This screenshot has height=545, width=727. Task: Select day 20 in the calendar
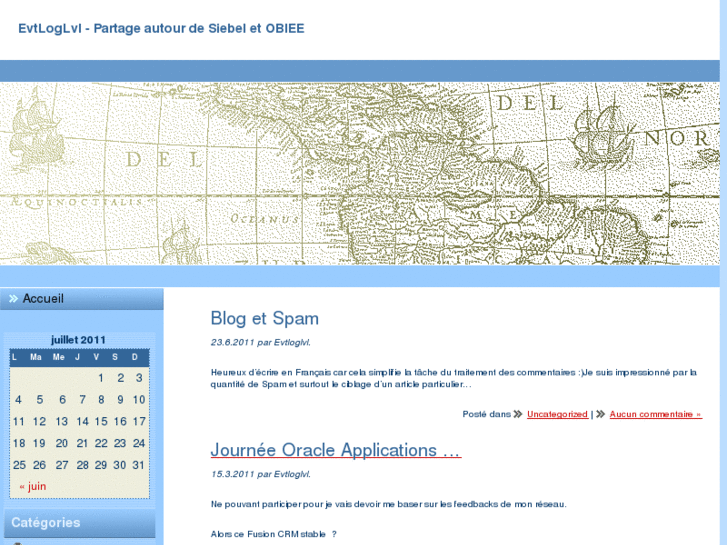pyautogui.click(x=62, y=443)
